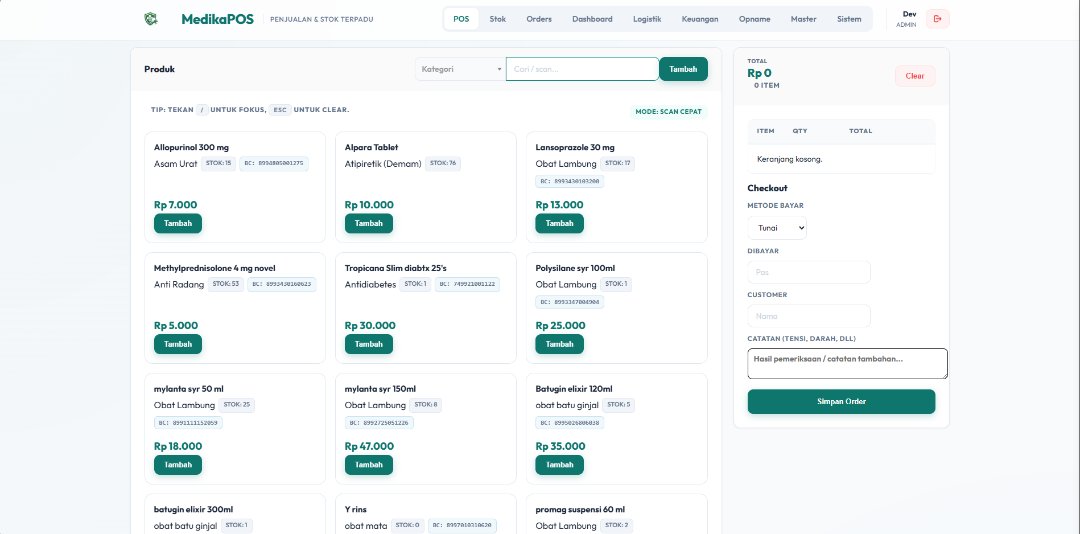Click the red logout icon
1080x534 pixels.
tap(937, 19)
